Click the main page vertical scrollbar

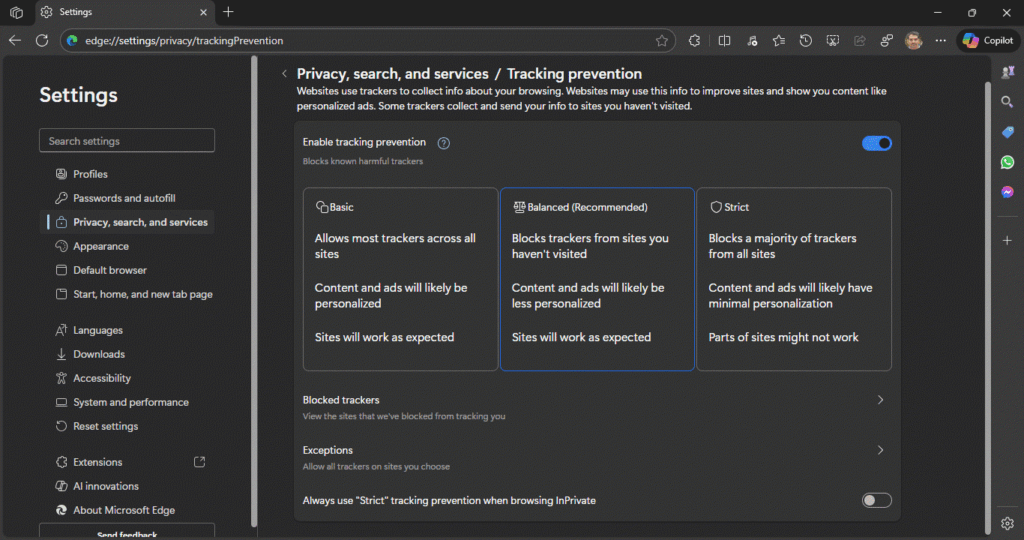[x=987, y=308]
